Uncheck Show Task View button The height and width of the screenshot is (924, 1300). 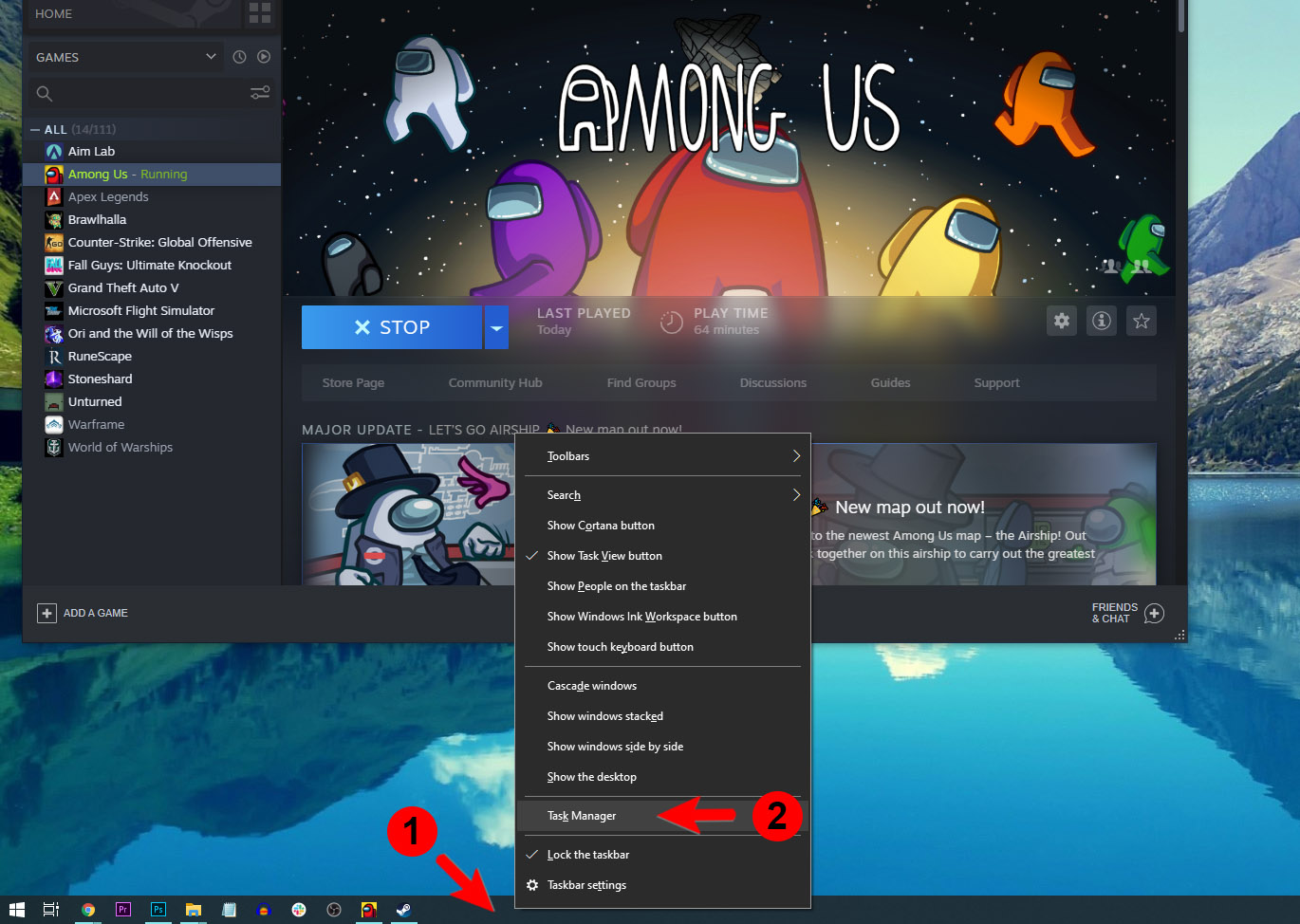click(604, 555)
